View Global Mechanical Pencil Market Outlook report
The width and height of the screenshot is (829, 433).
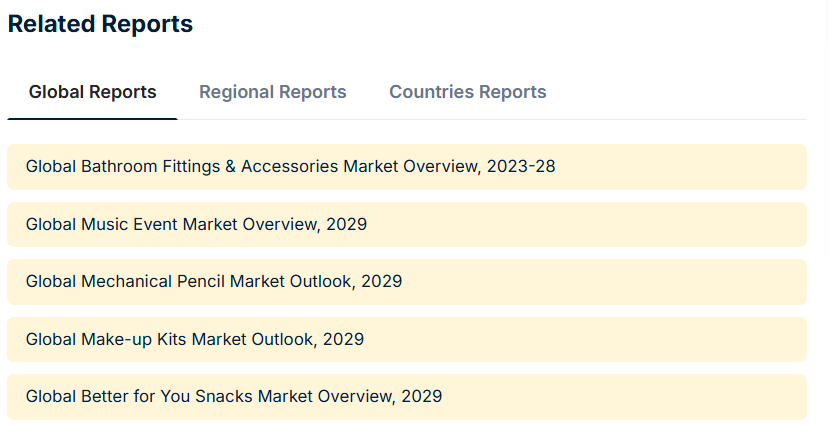(x=213, y=282)
